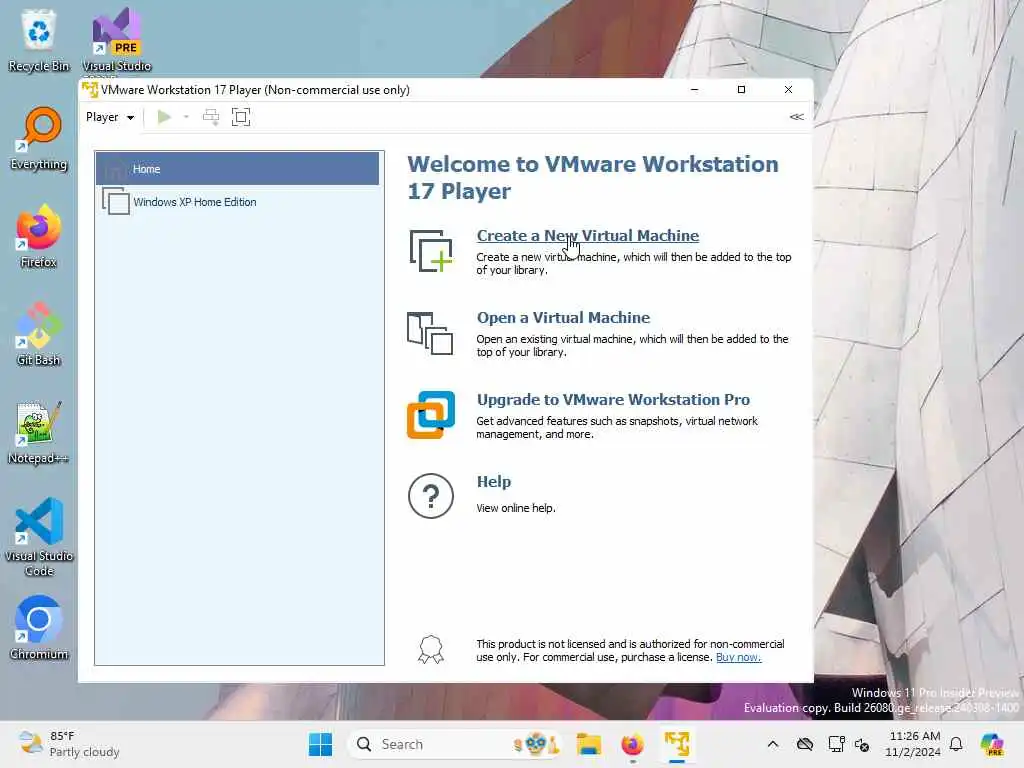Image resolution: width=1024 pixels, height=768 pixels.
Task: Open the Help link
Action: [x=494, y=481]
